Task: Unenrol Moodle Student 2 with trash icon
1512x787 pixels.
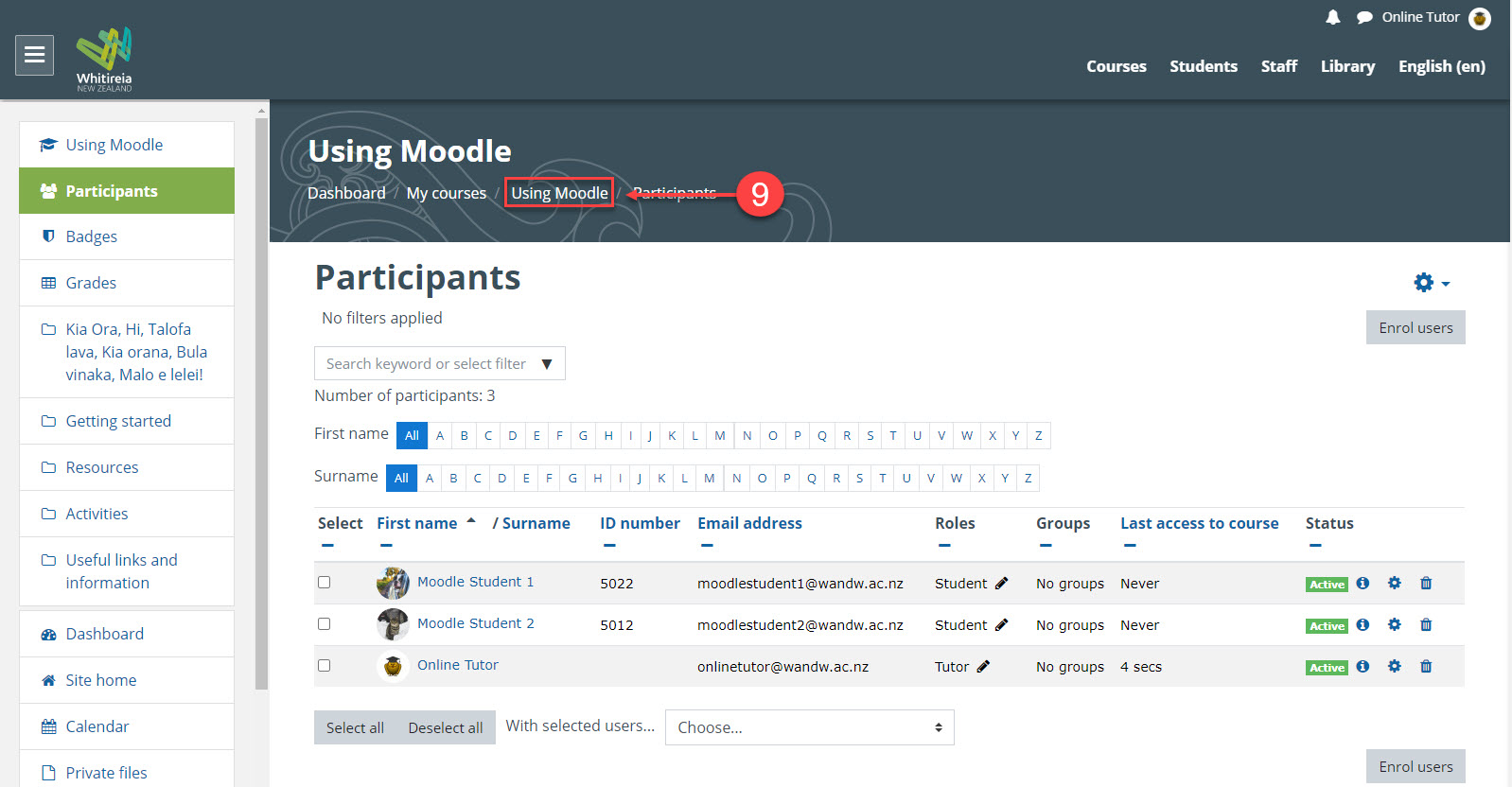Action: [1426, 625]
